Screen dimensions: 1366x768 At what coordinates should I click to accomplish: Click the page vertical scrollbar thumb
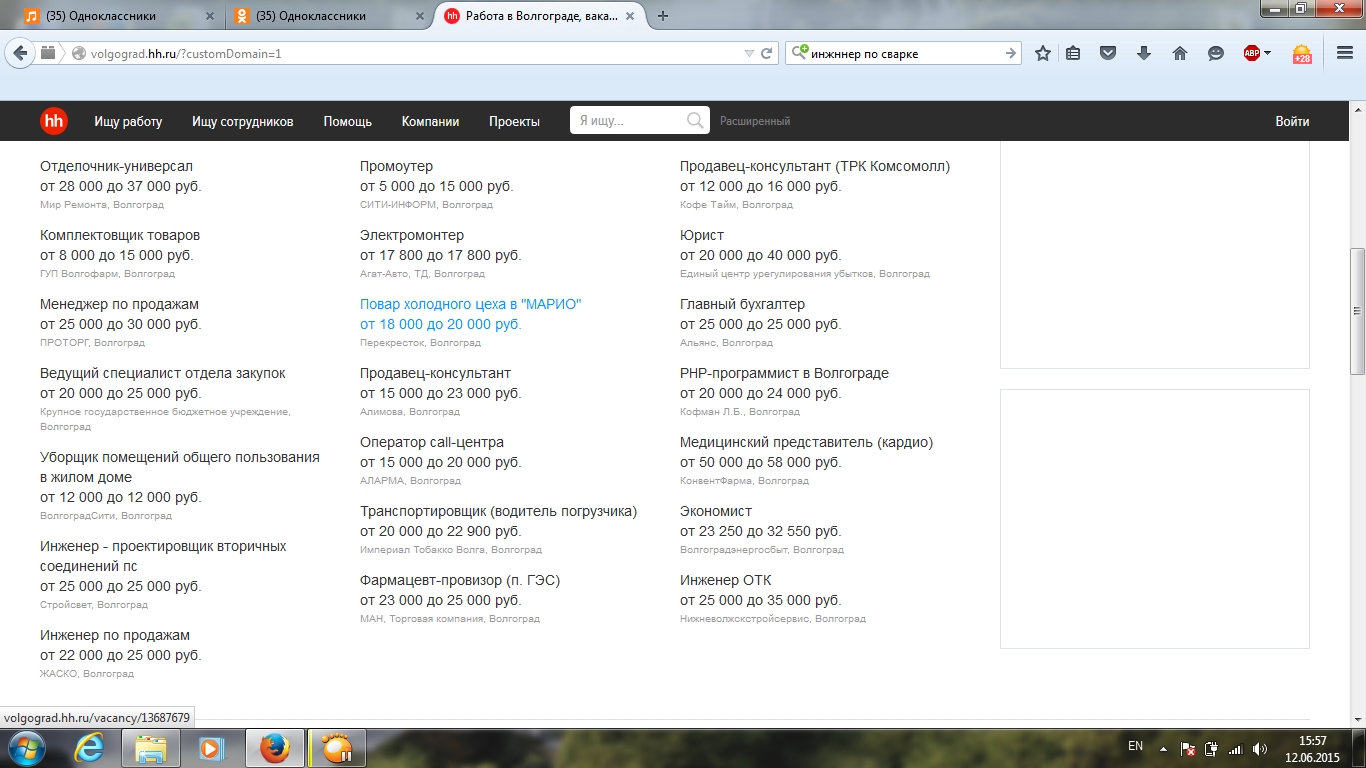[1357, 312]
